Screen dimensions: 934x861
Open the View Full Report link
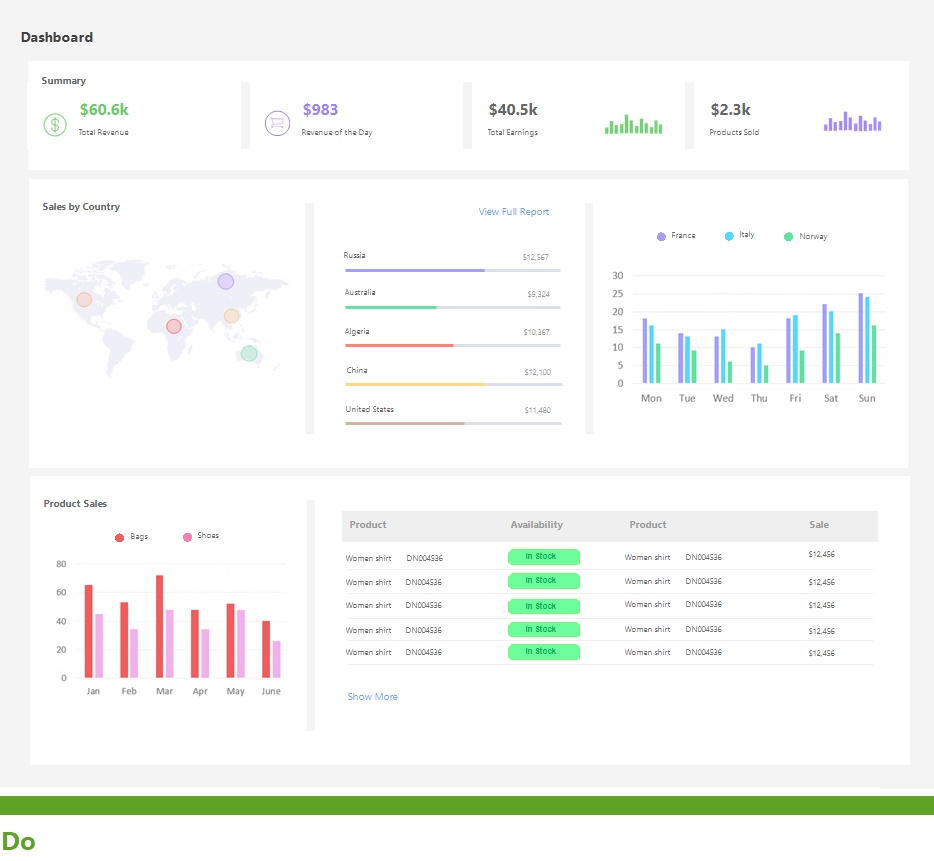click(513, 212)
